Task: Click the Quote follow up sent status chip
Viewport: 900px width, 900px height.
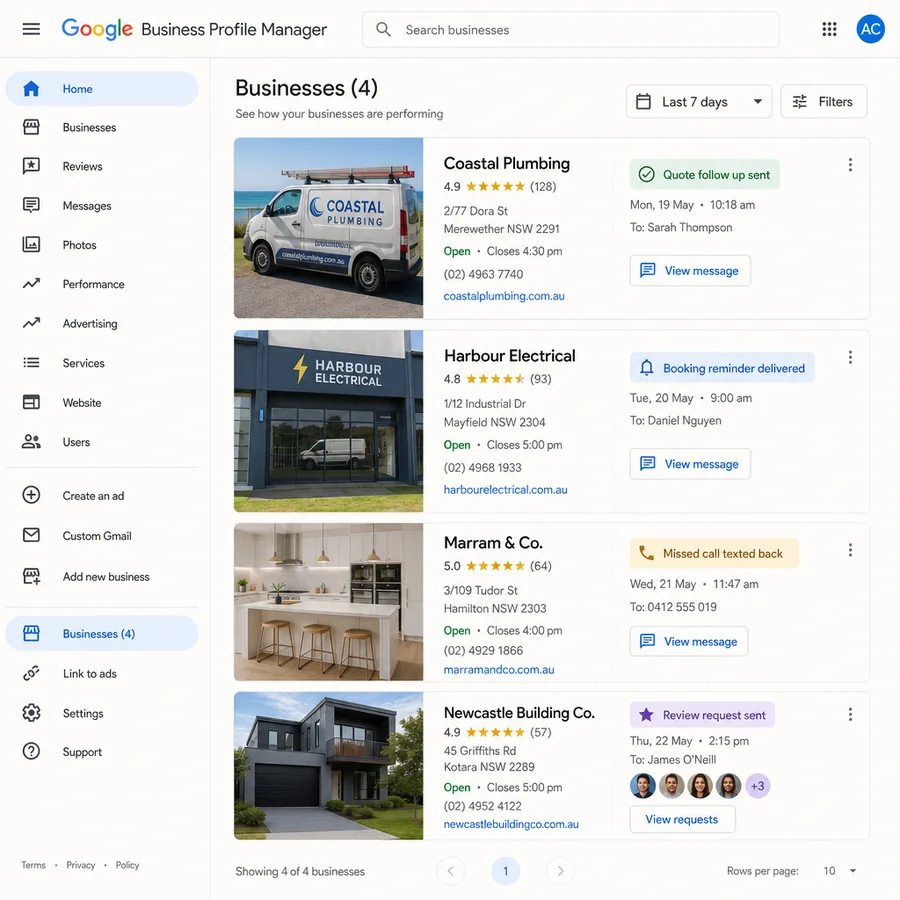Action: [705, 174]
